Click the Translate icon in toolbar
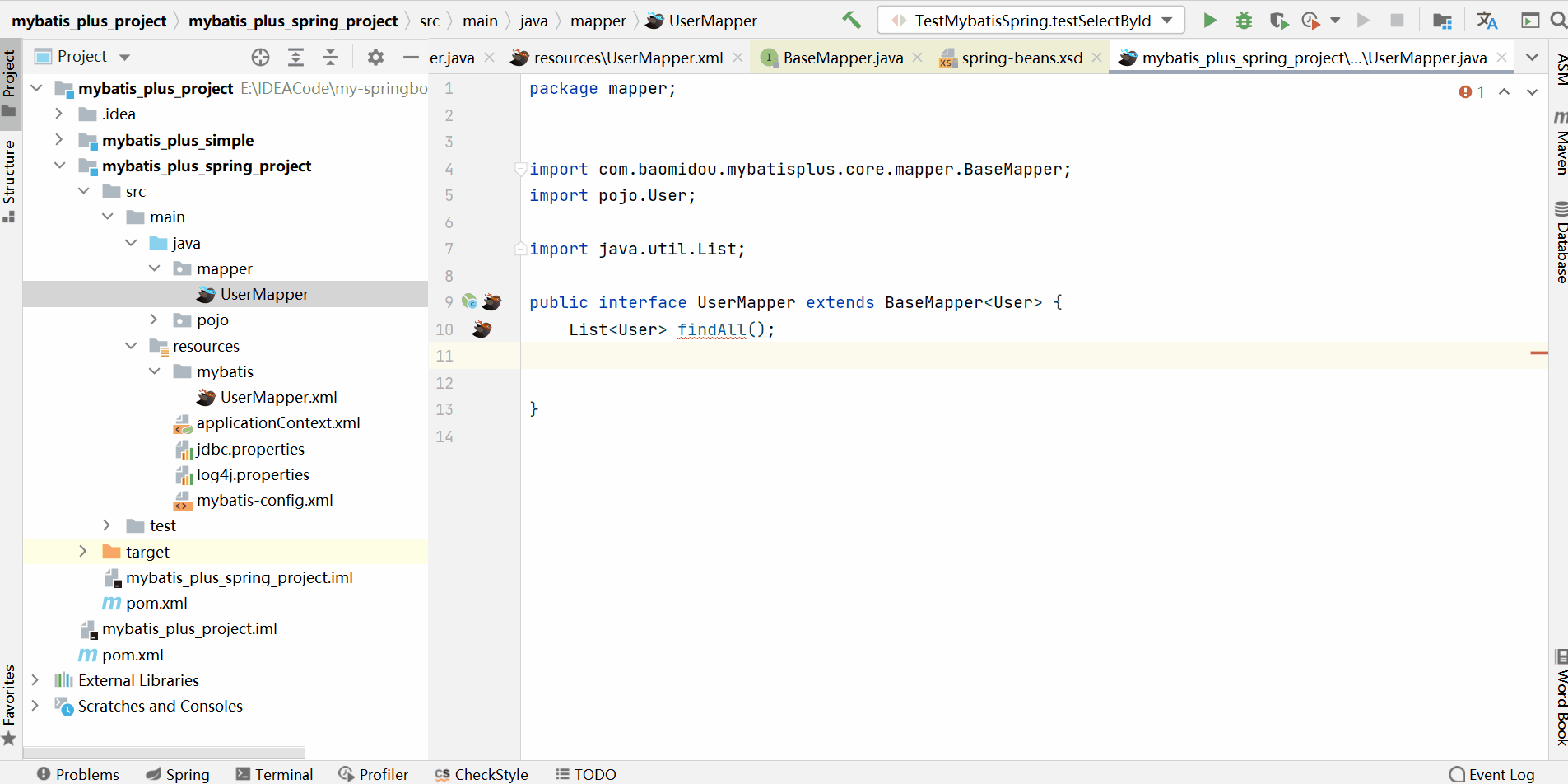Viewport: 1568px width, 784px height. pyautogui.click(x=1487, y=21)
